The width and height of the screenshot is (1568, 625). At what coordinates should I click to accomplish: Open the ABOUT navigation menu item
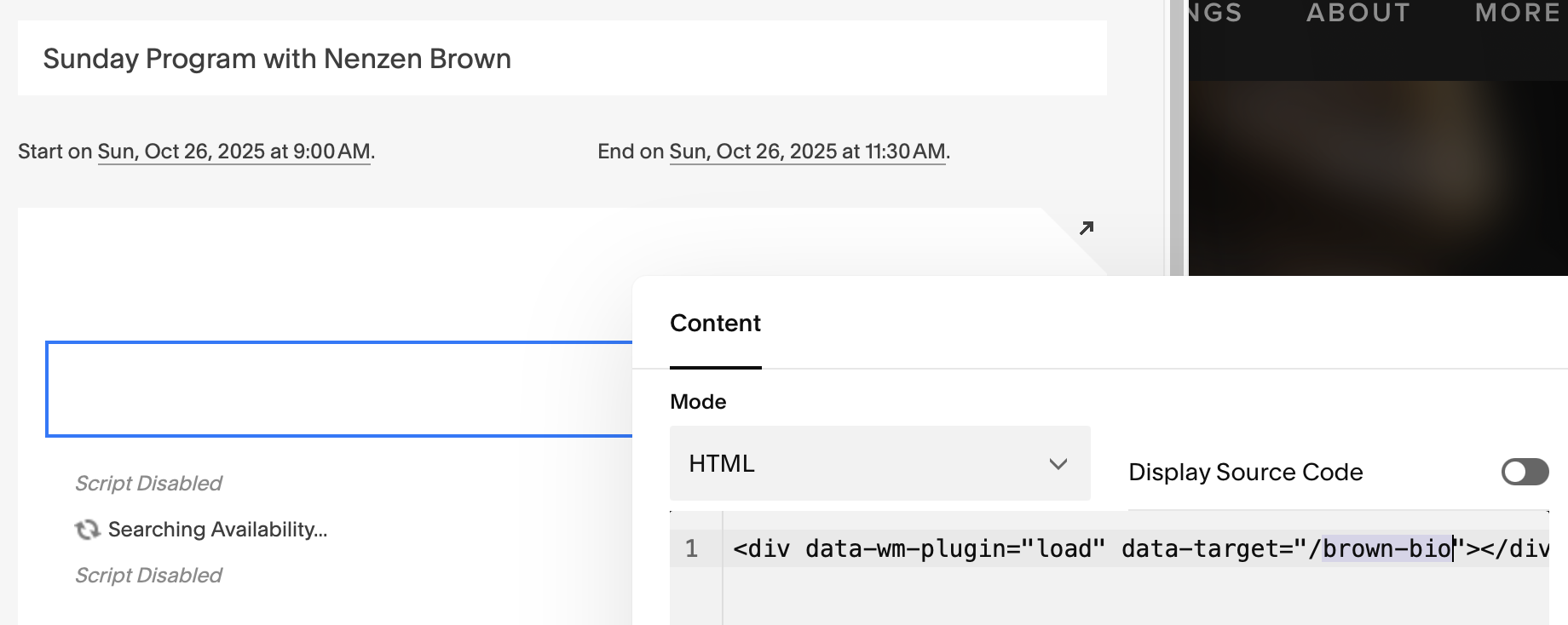click(x=1358, y=14)
